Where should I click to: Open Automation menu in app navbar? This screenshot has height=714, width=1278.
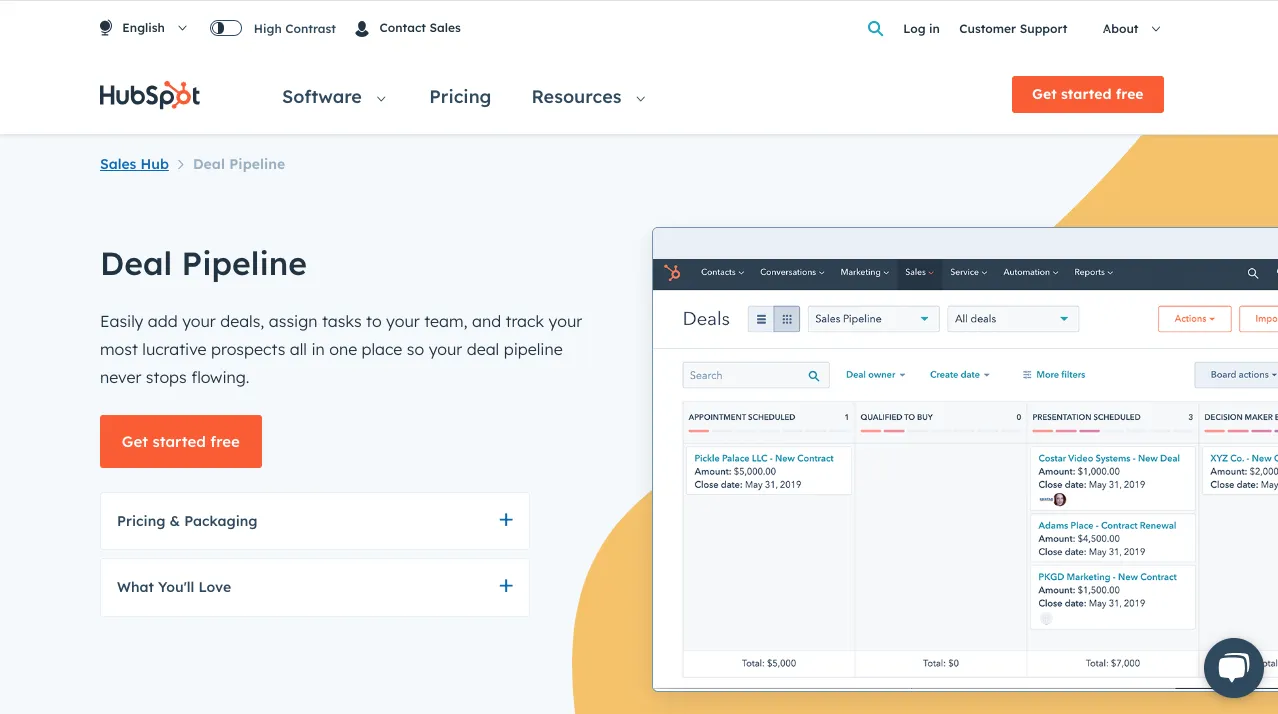1030,272
